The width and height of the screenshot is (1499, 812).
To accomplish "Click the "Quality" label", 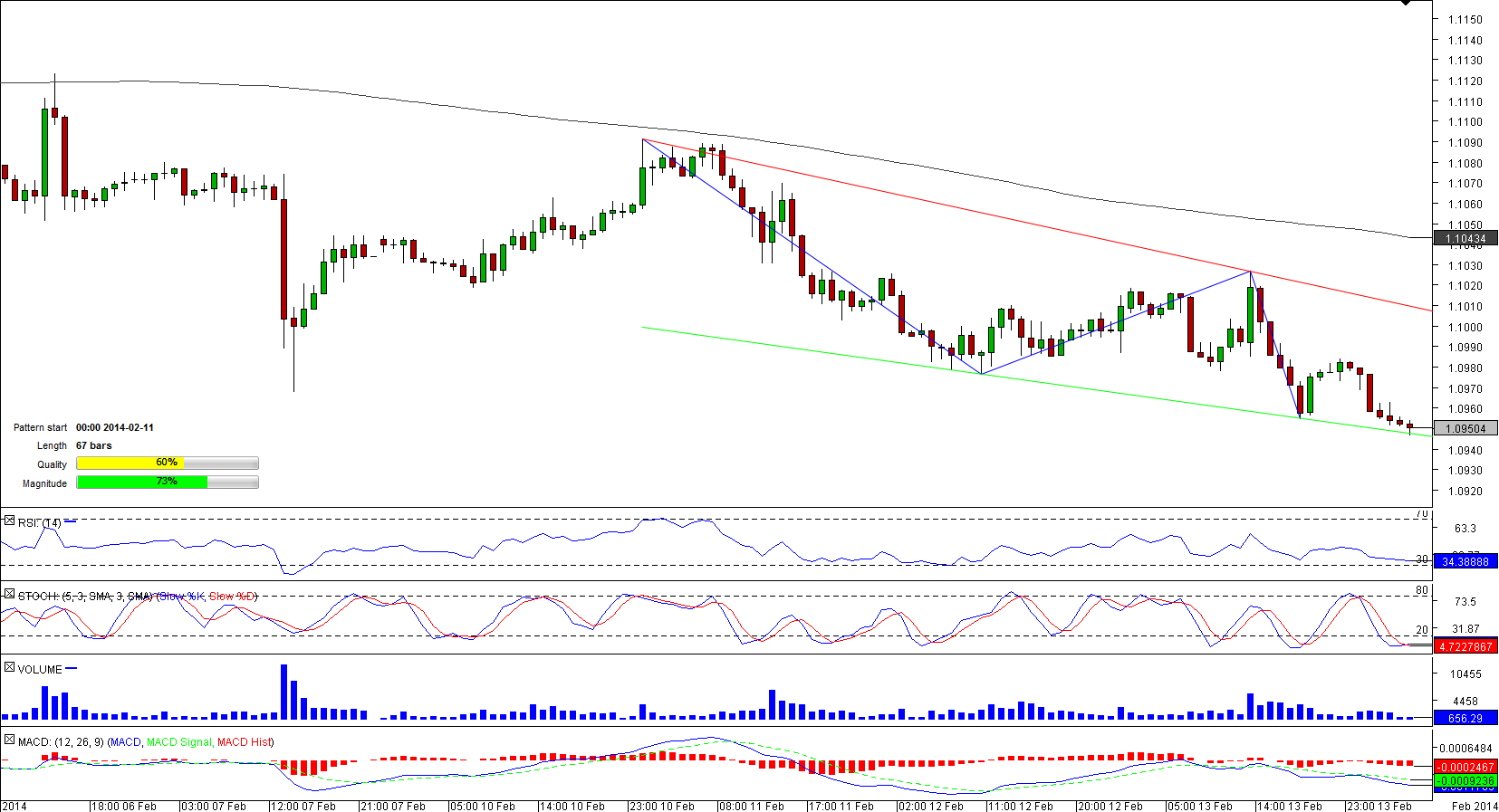I will coord(53,465).
